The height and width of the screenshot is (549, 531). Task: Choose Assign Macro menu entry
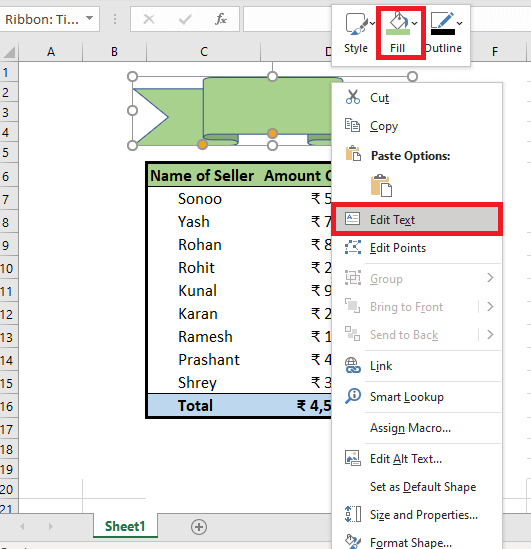tap(417, 428)
